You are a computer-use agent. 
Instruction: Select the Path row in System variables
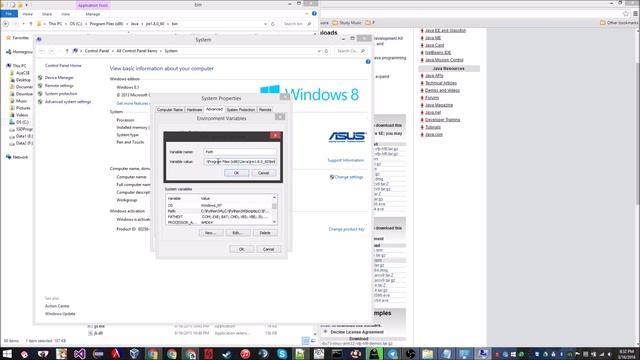tap(219, 211)
